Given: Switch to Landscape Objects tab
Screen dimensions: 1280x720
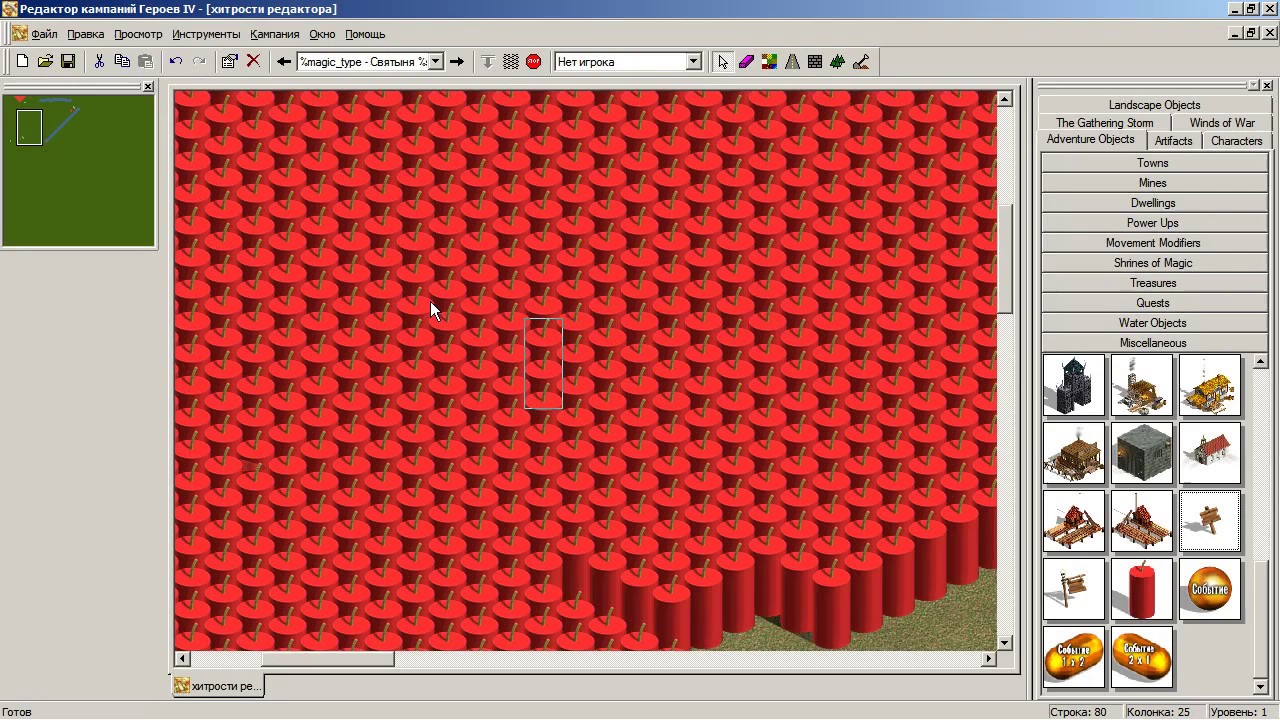Looking at the screenshot, I should pos(1154,105).
